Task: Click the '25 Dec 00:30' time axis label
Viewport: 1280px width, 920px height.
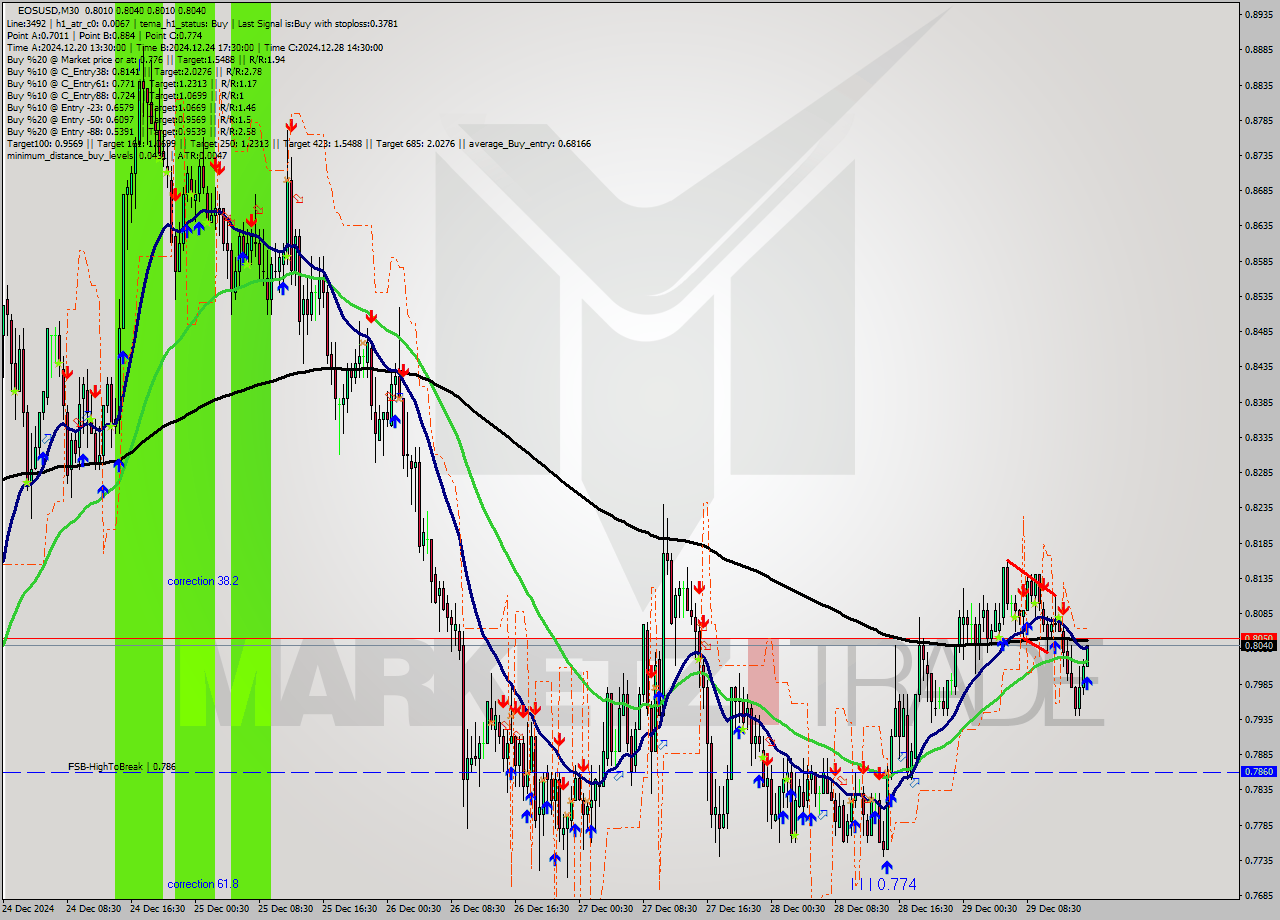Action: (222, 909)
